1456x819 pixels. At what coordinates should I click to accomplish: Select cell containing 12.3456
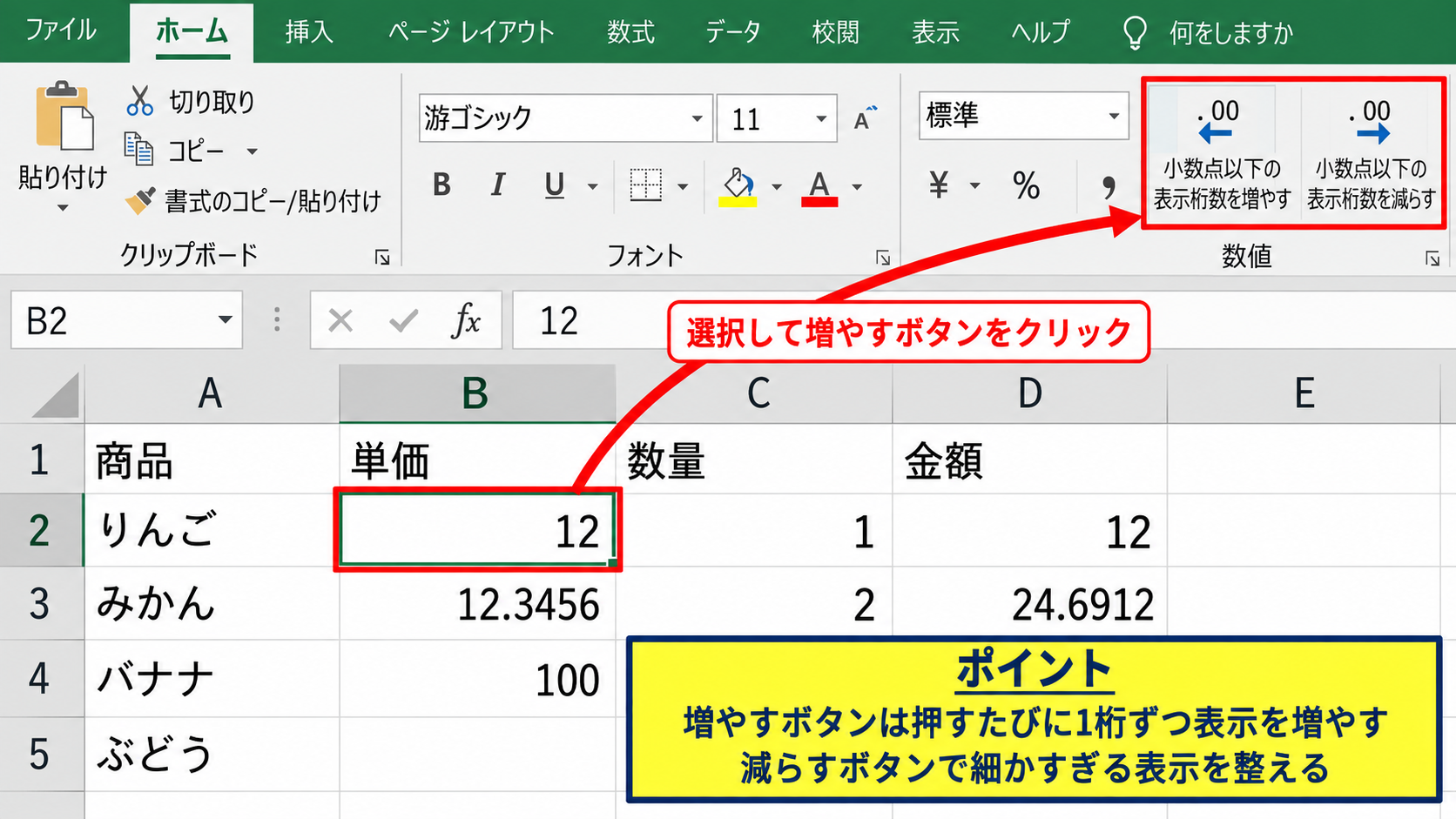pos(477,603)
